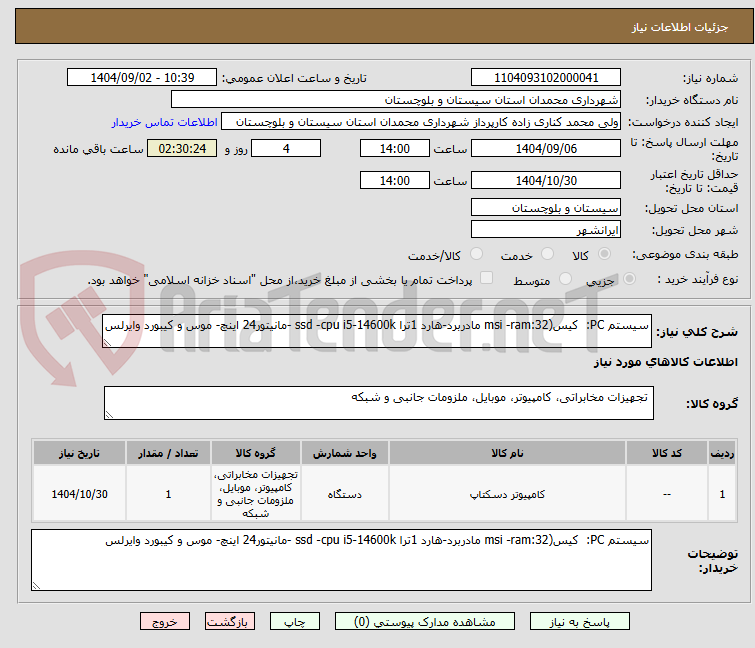Click the buyer notes 'توضیحات خریدار' textarea
Image resolution: width=755 pixels, height=648 pixels.
[x=341, y=560]
